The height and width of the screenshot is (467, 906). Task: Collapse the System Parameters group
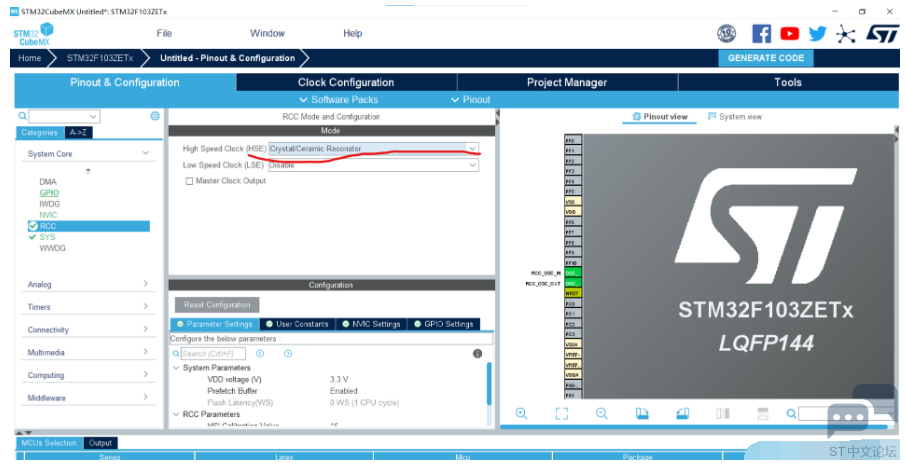[176, 368]
